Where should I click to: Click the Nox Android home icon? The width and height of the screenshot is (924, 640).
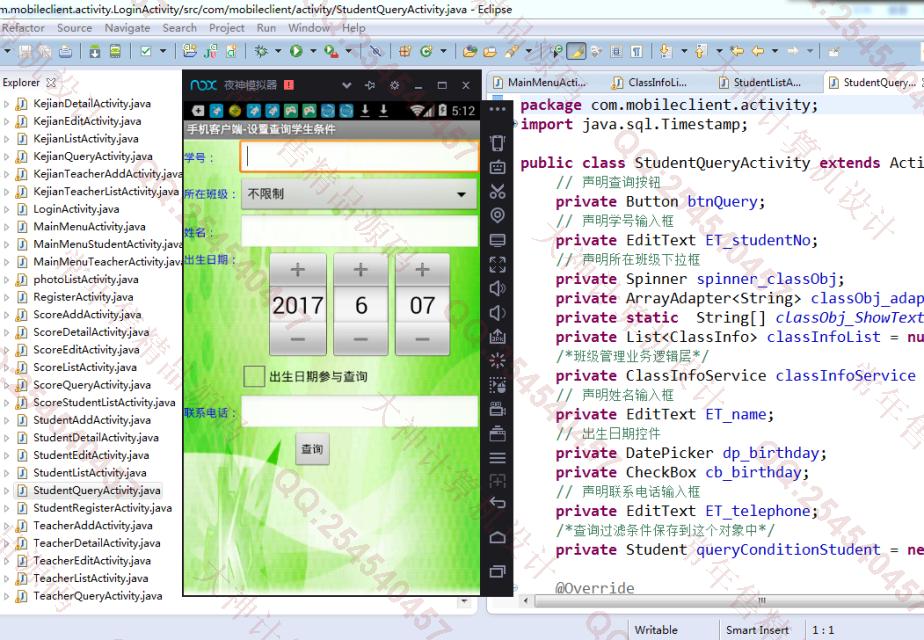[497, 537]
